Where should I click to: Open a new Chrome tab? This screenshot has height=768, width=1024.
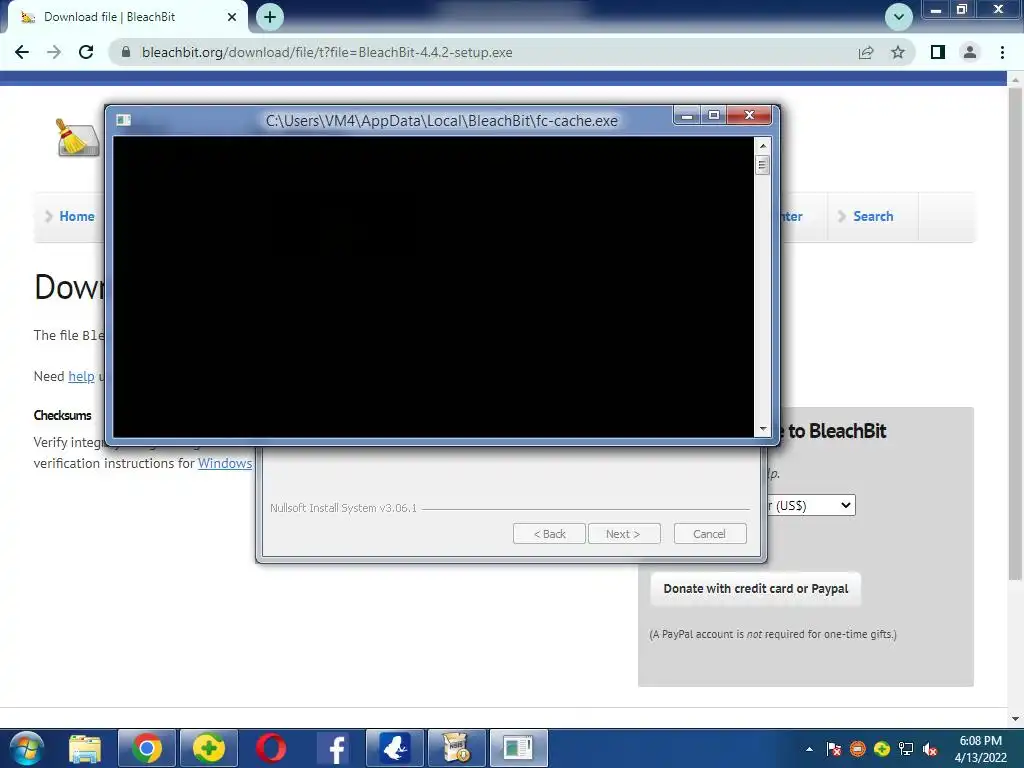[x=270, y=16]
